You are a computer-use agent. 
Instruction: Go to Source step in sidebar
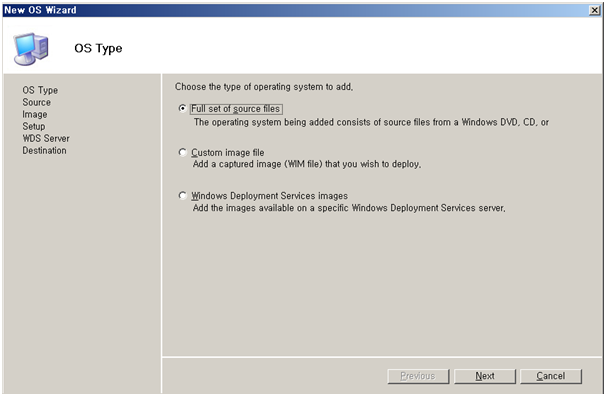pyautogui.click(x=36, y=102)
